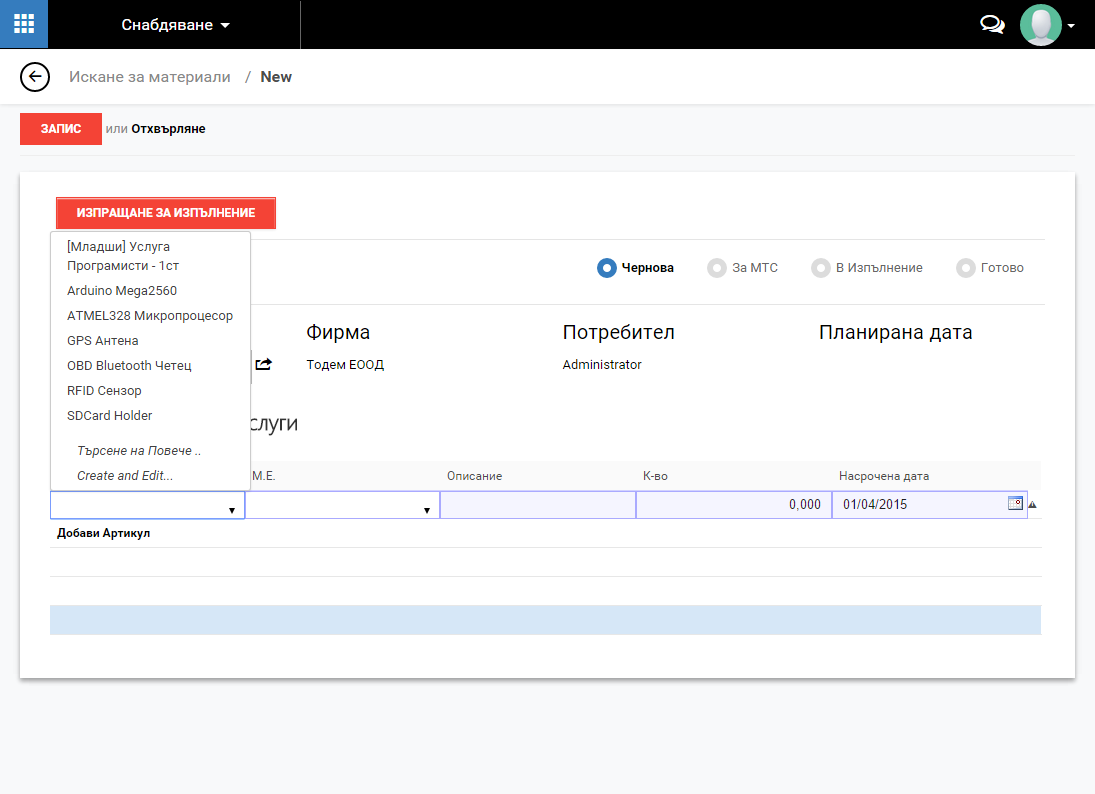This screenshot has width=1095, height=794.
Task: Open the calendar date picker icon
Action: pos(1015,504)
